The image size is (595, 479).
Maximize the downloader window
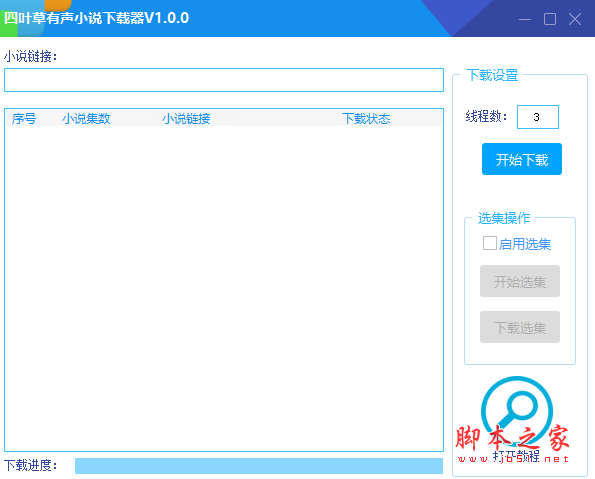pos(550,19)
